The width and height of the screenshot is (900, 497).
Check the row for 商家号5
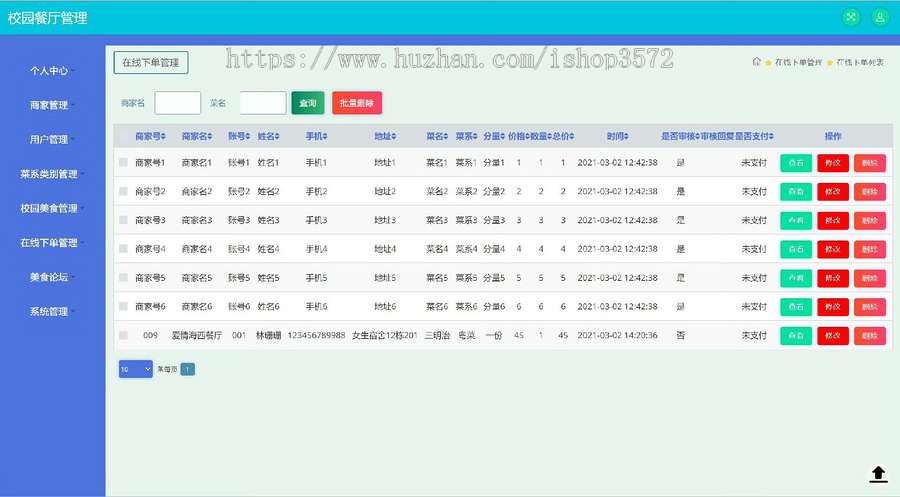coord(123,277)
